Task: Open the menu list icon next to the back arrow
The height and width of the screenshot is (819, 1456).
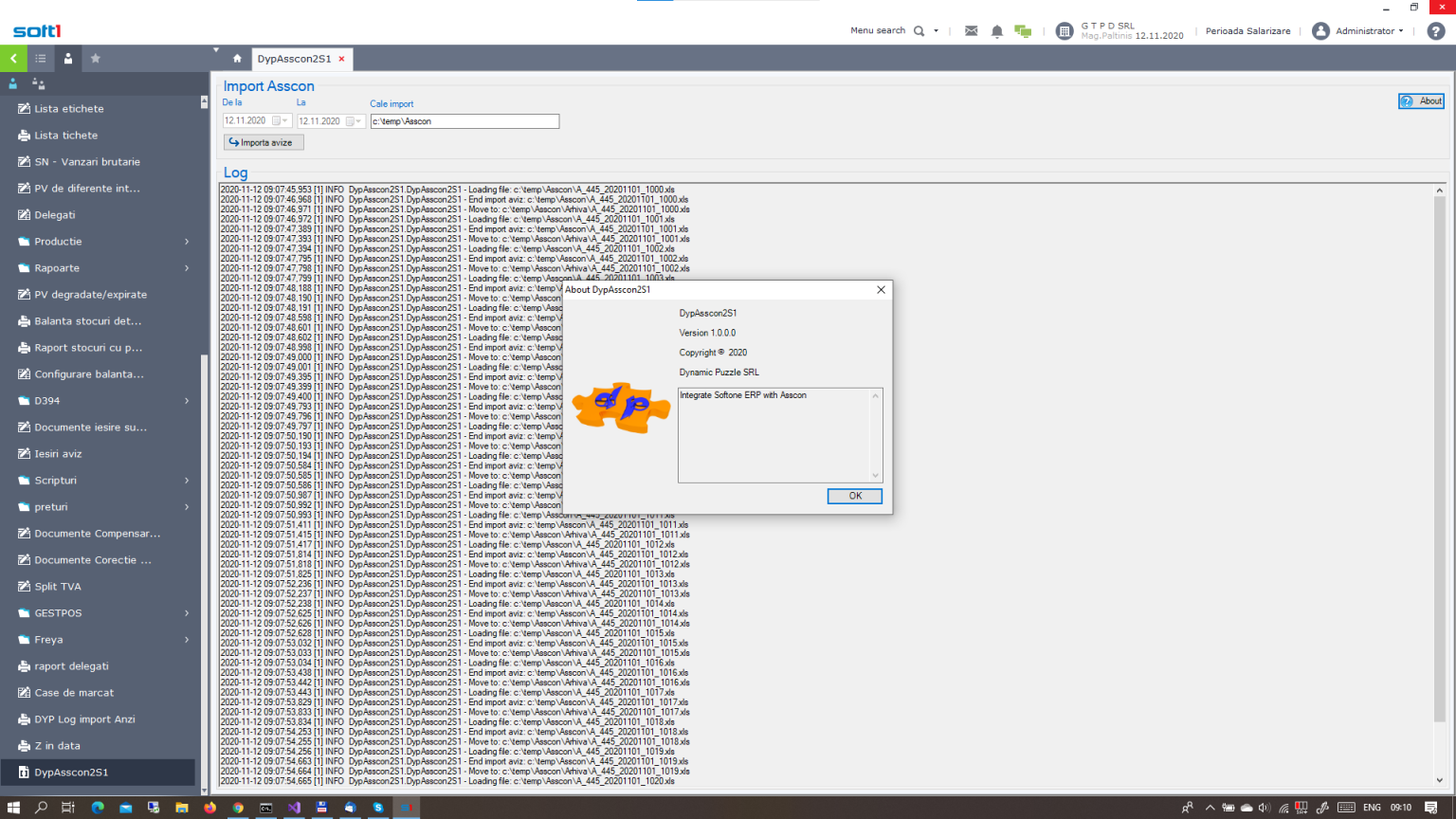Action: (x=40, y=58)
